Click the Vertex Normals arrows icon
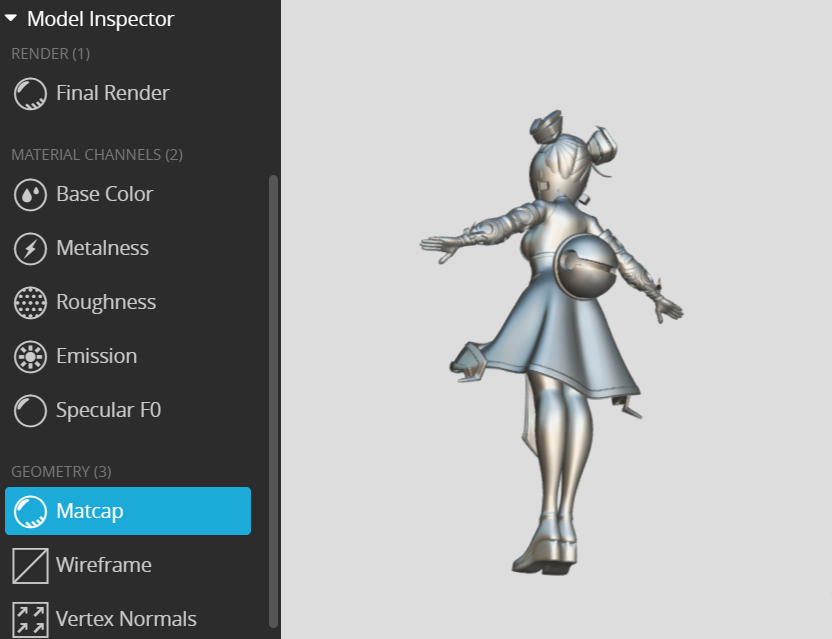Image resolution: width=832 pixels, height=639 pixels. (30, 619)
